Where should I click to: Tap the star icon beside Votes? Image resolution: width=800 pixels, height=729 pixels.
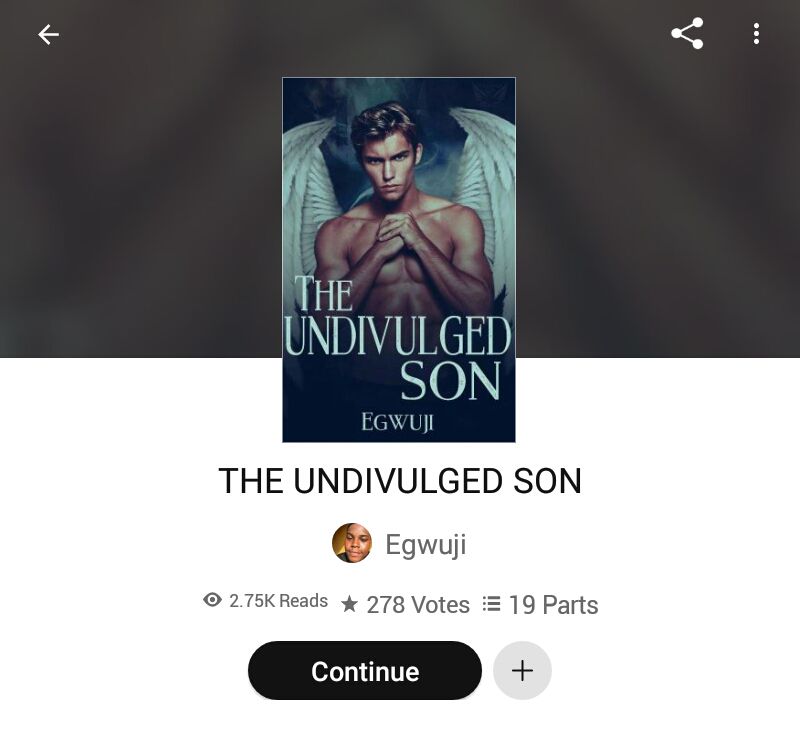tap(349, 604)
